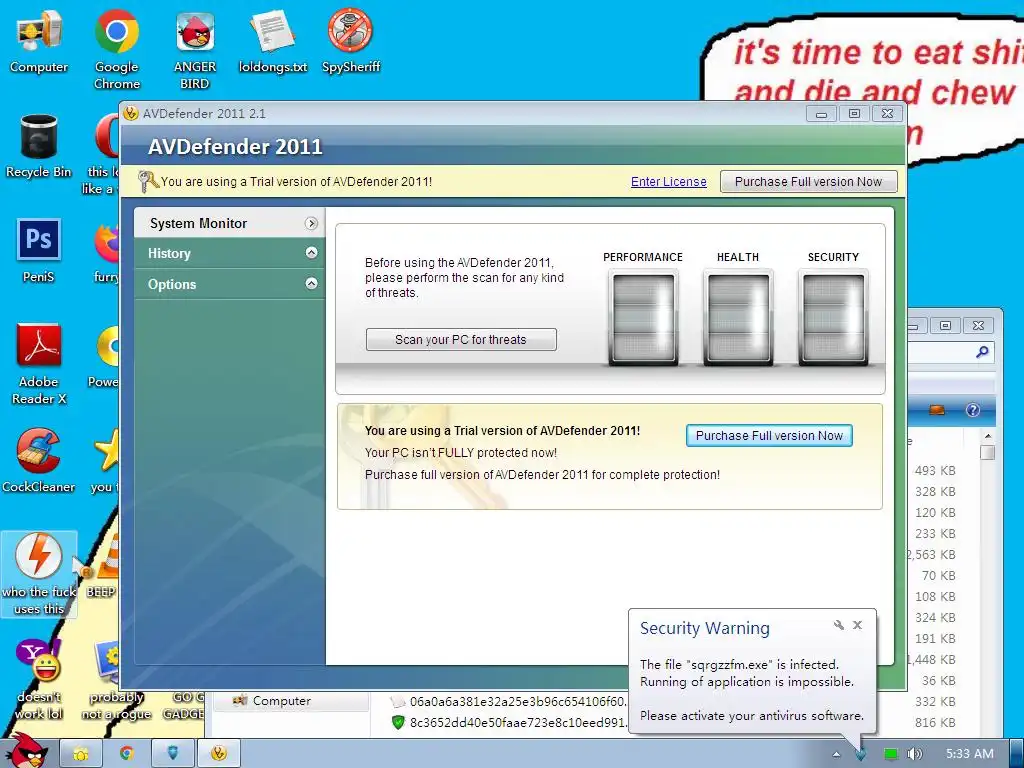The image size is (1024, 768).
Task: Click the PERFORMANCE gauge
Action: coord(643,319)
